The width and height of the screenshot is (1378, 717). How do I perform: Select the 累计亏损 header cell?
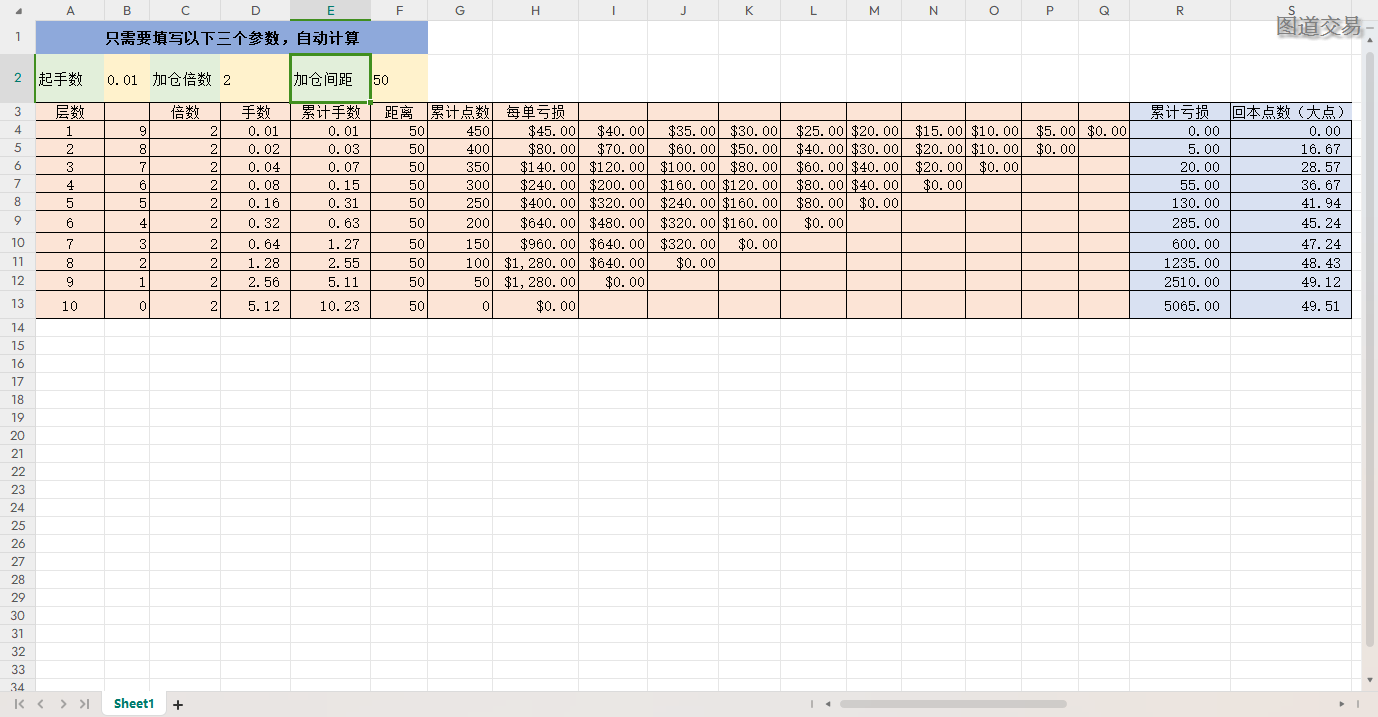coord(1179,112)
